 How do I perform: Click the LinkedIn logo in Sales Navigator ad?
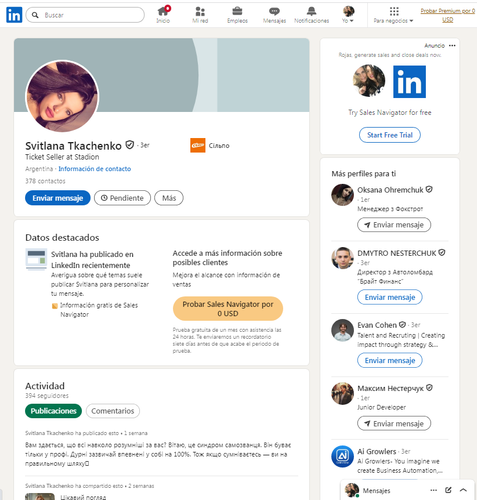(x=409, y=82)
